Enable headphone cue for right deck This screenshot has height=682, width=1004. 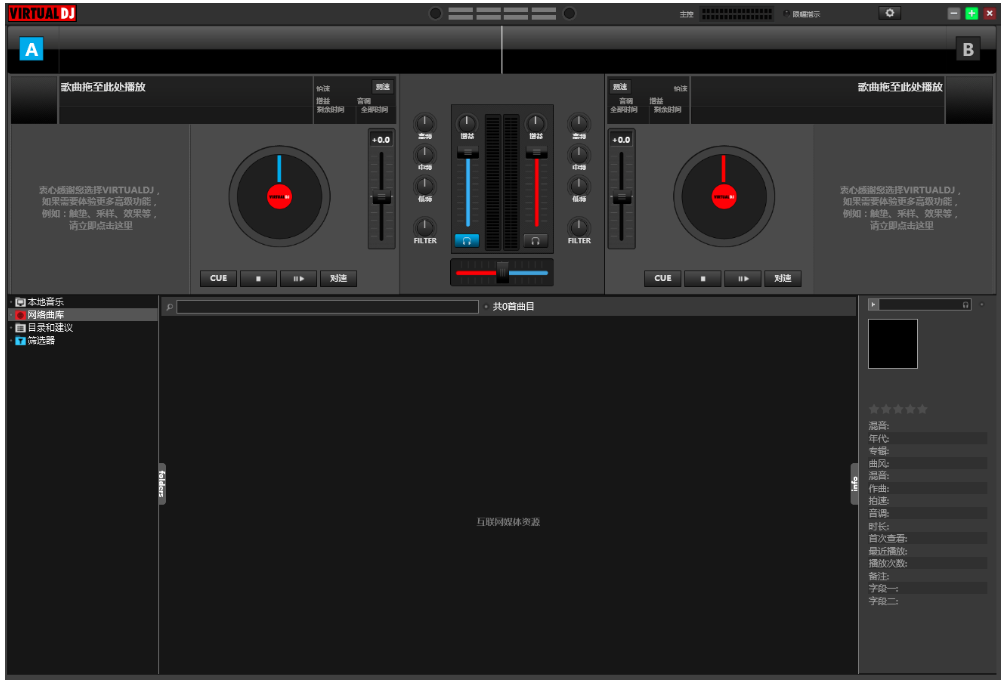pos(536,241)
